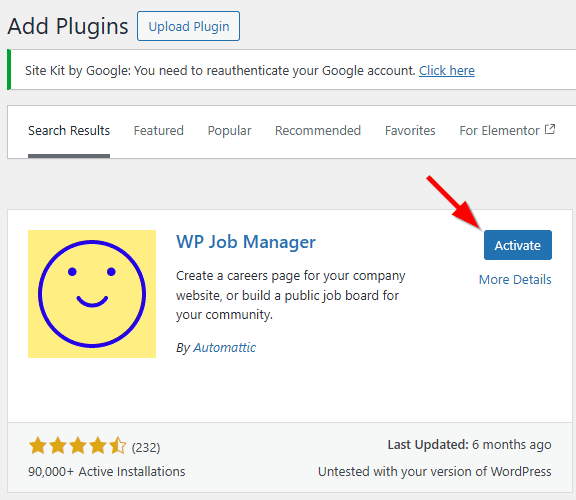Activate the WP Job Manager plugin
This screenshot has width=576, height=500.
(x=518, y=245)
